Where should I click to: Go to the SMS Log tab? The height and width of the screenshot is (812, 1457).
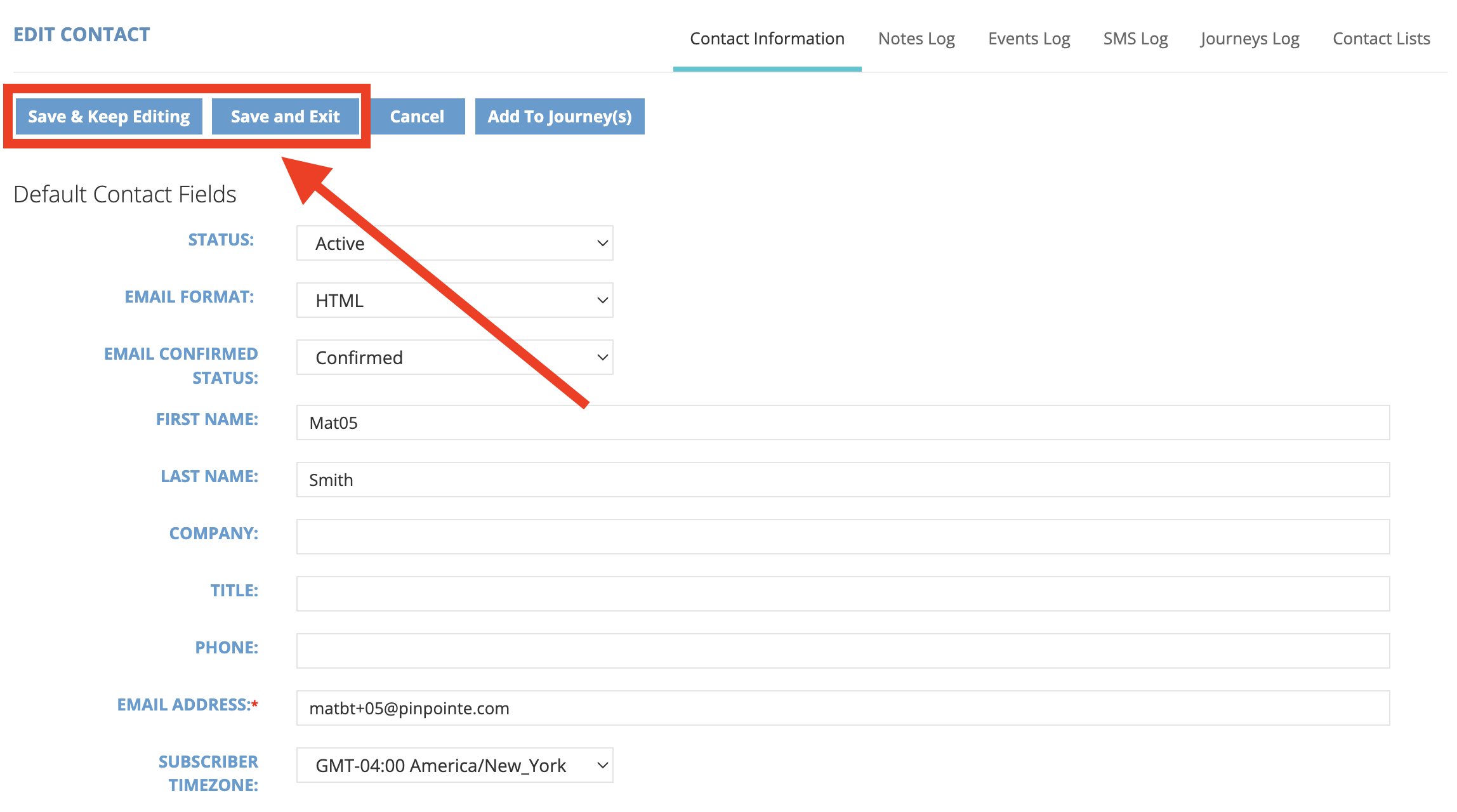point(1135,39)
